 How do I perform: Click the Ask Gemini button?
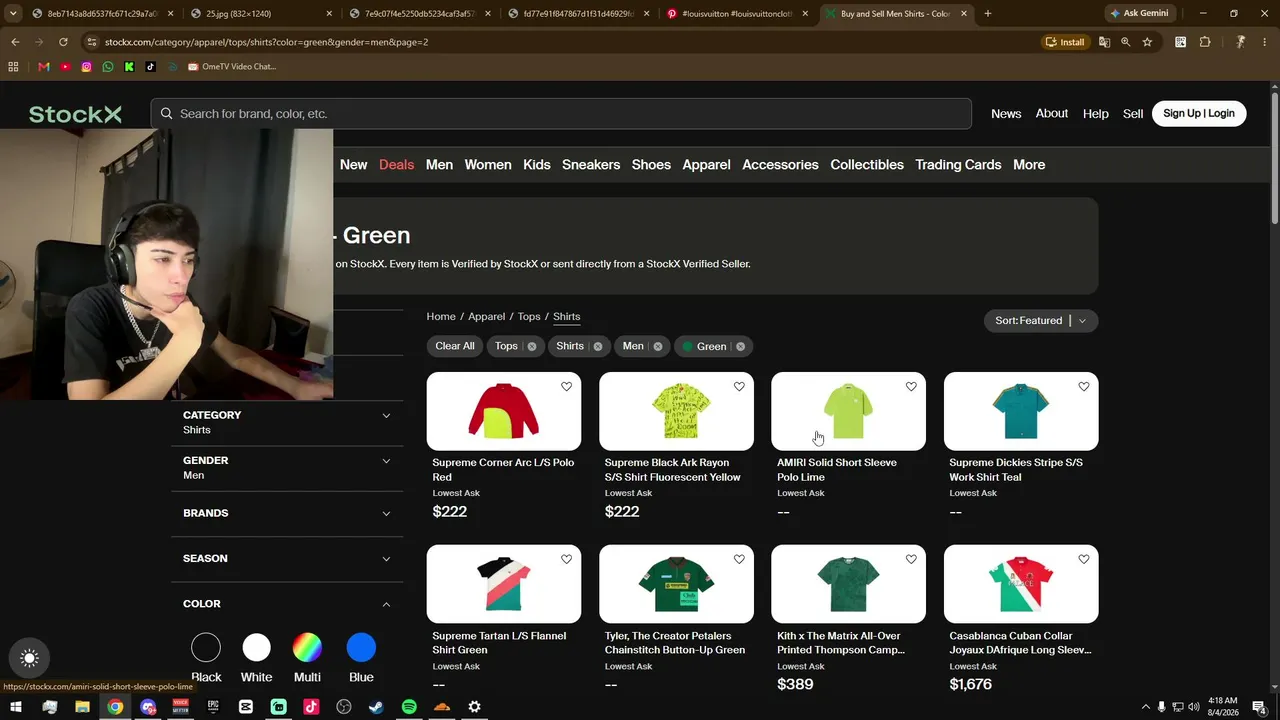click(1139, 14)
